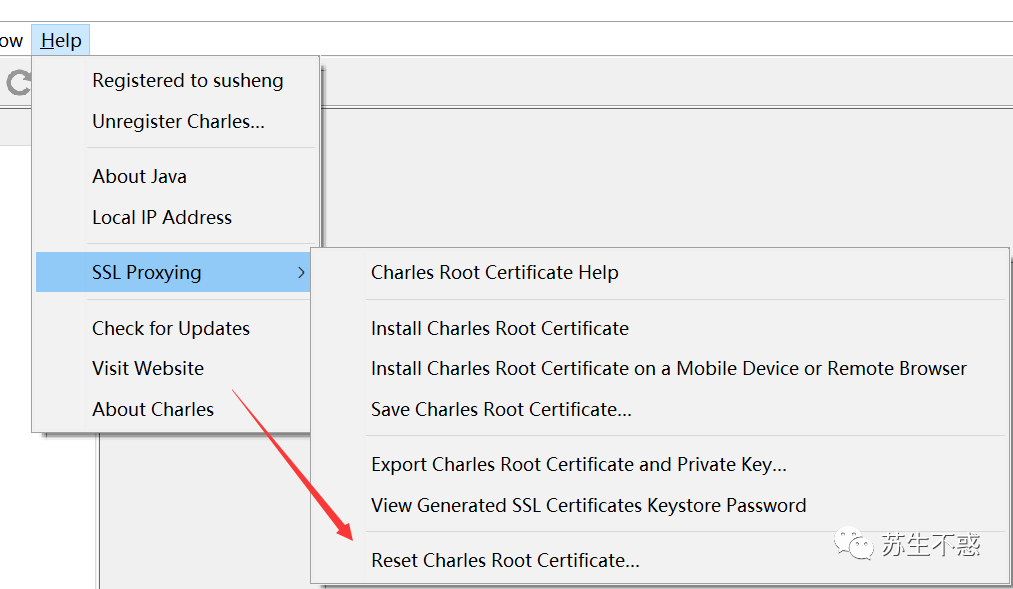View Generated SSL Certificates Keystore Password
The image size is (1013, 589).
pyautogui.click(x=589, y=505)
